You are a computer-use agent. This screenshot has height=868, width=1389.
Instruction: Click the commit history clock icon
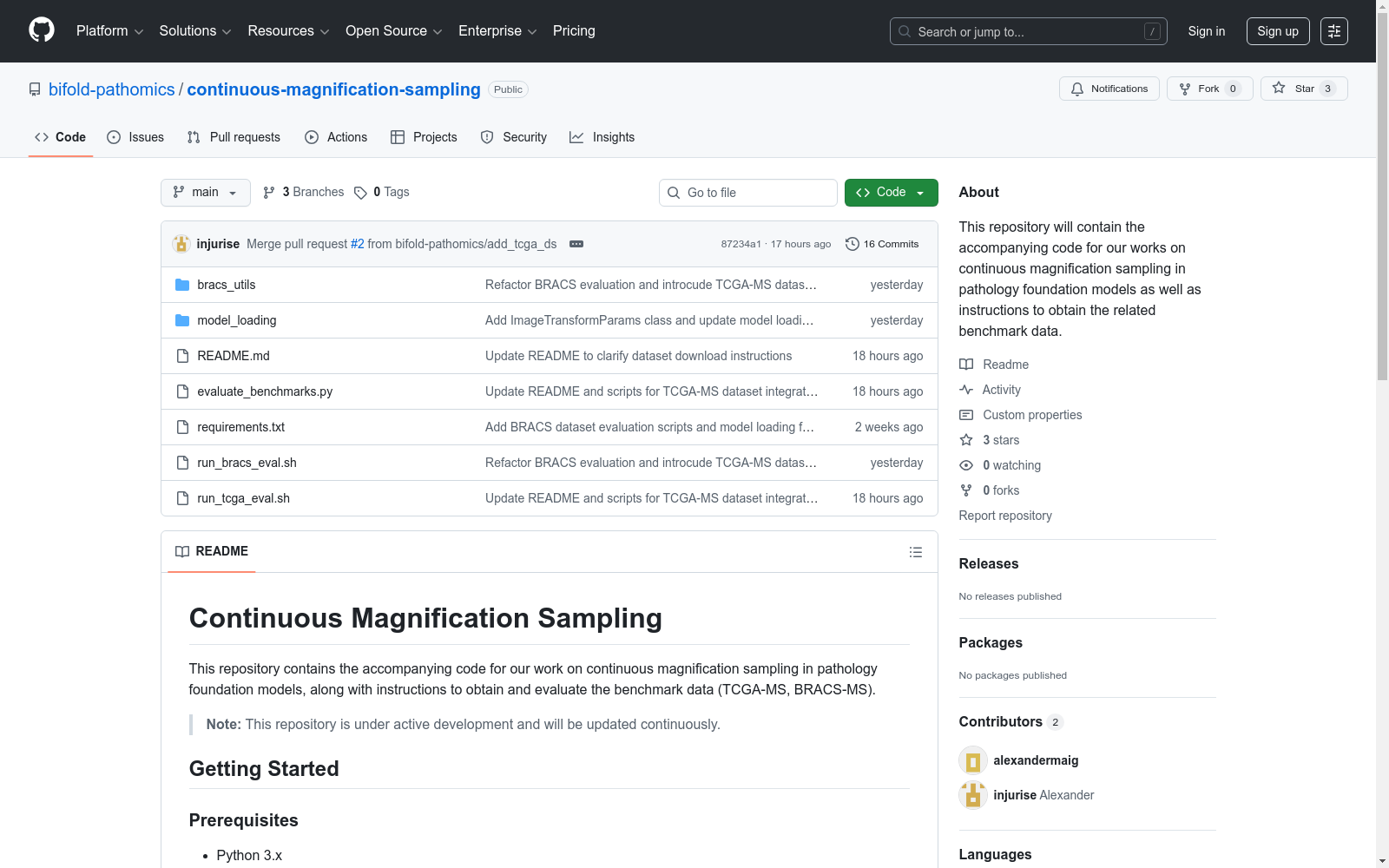point(852,244)
